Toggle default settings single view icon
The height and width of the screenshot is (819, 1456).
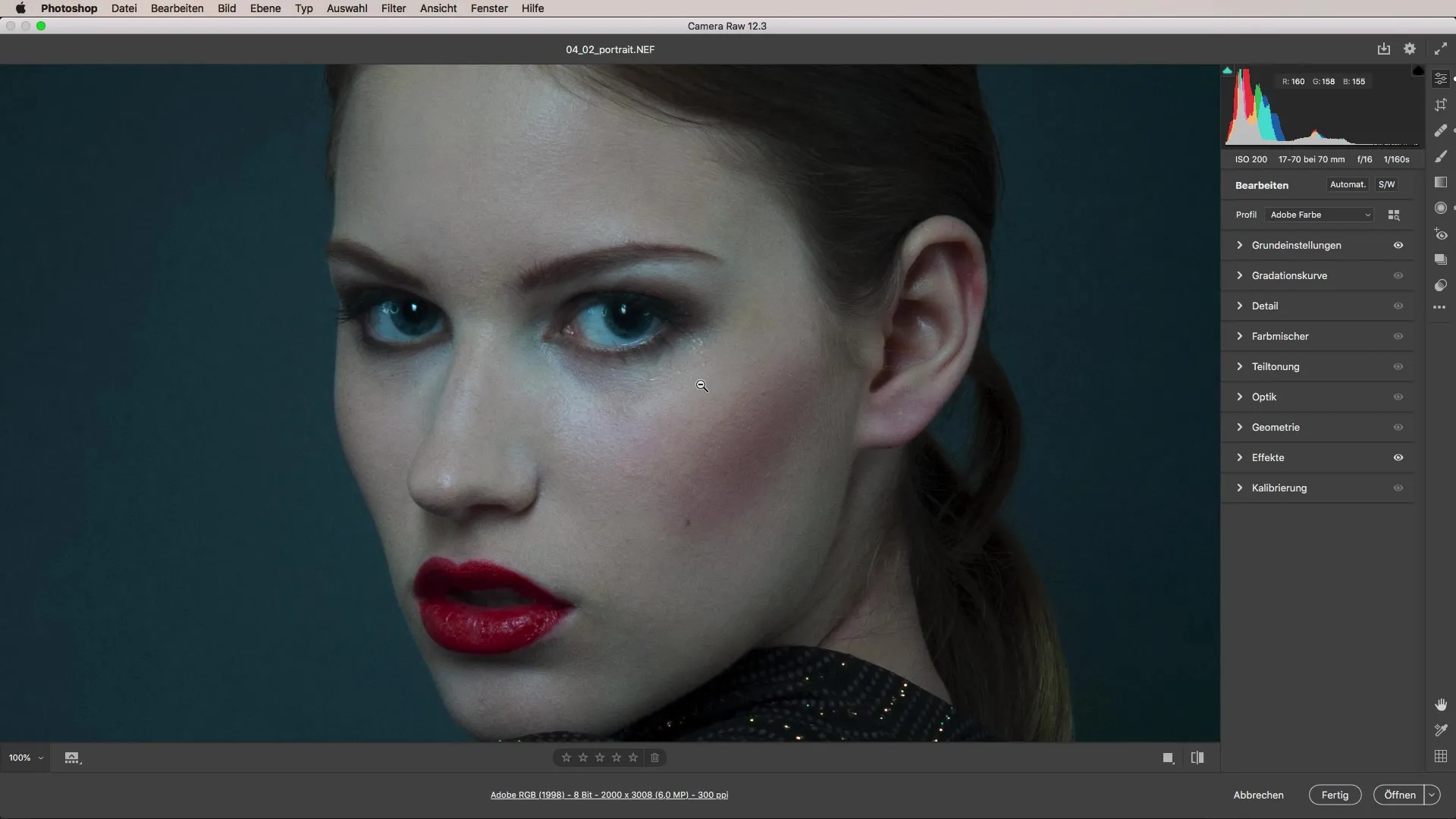pos(1169,758)
